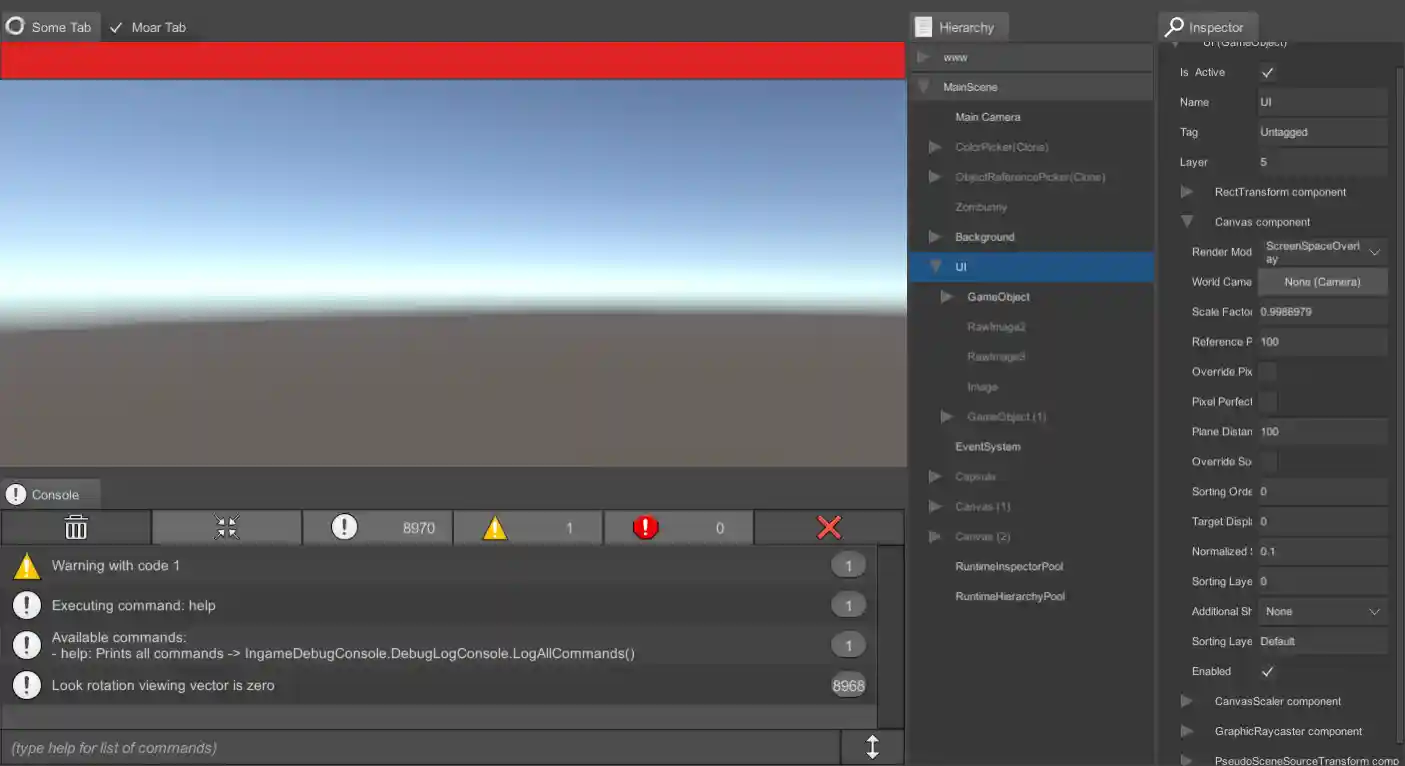
Task: Click the None (Camera) World Camera reference
Action: (x=1322, y=281)
